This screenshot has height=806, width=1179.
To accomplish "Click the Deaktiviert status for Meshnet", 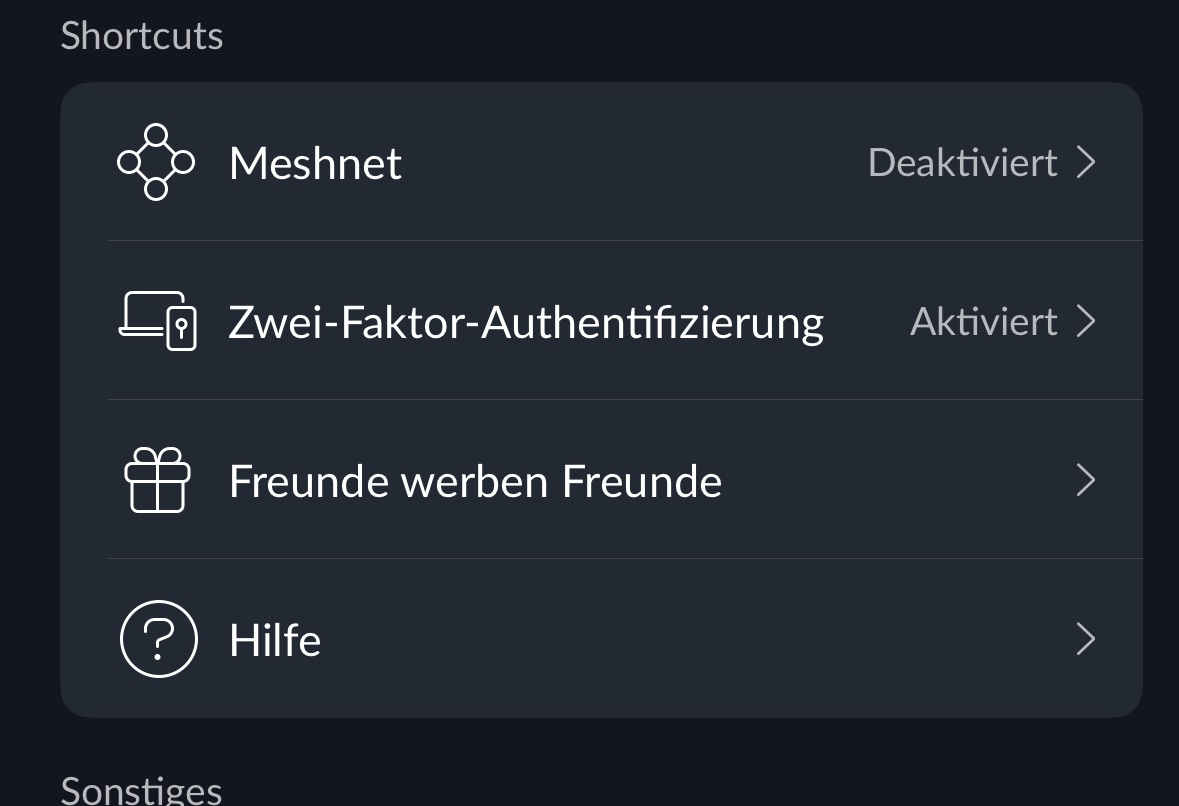I will (962, 162).
